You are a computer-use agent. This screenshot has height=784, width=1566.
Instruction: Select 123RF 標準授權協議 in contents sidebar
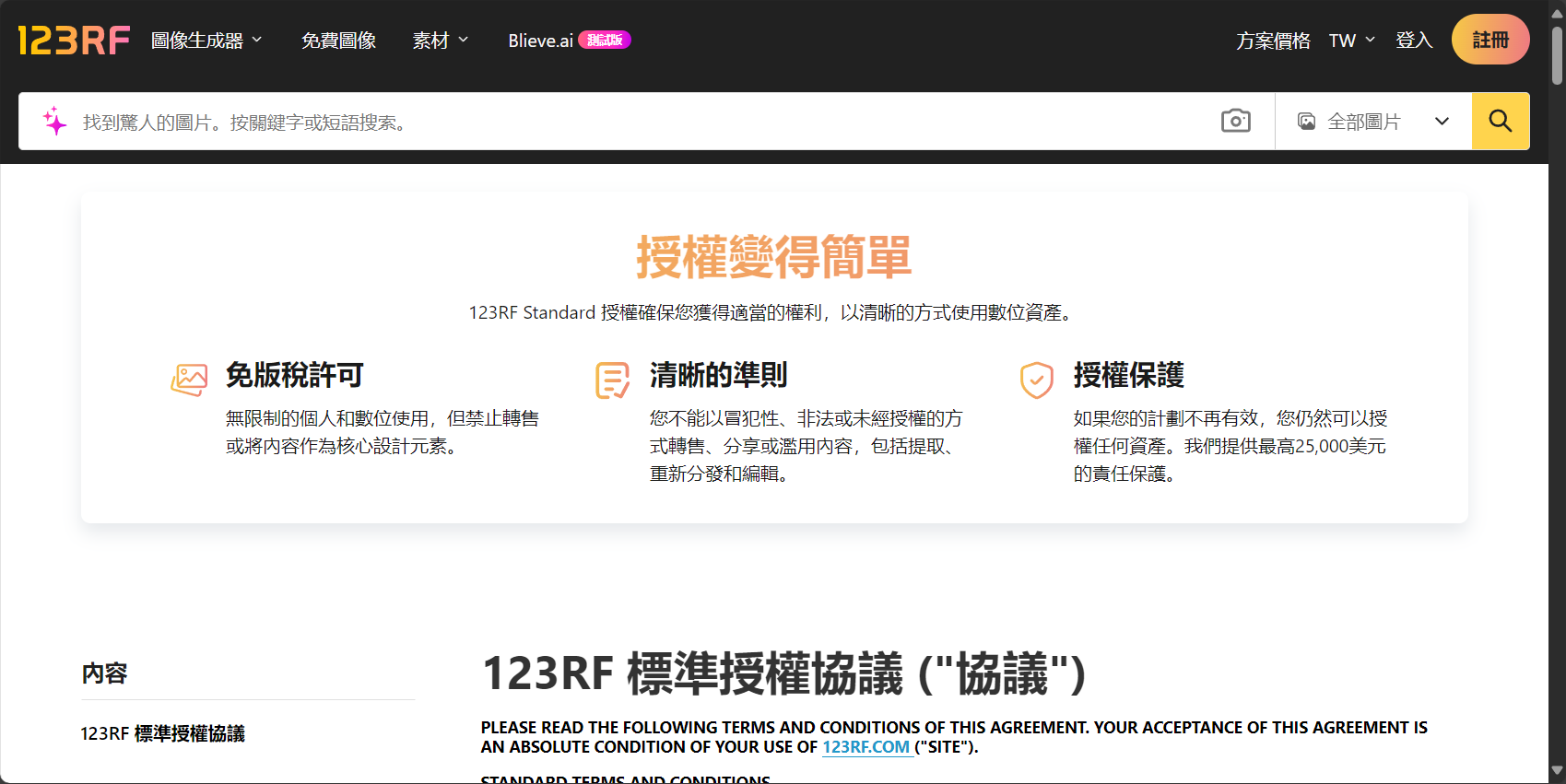tap(162, 733)
